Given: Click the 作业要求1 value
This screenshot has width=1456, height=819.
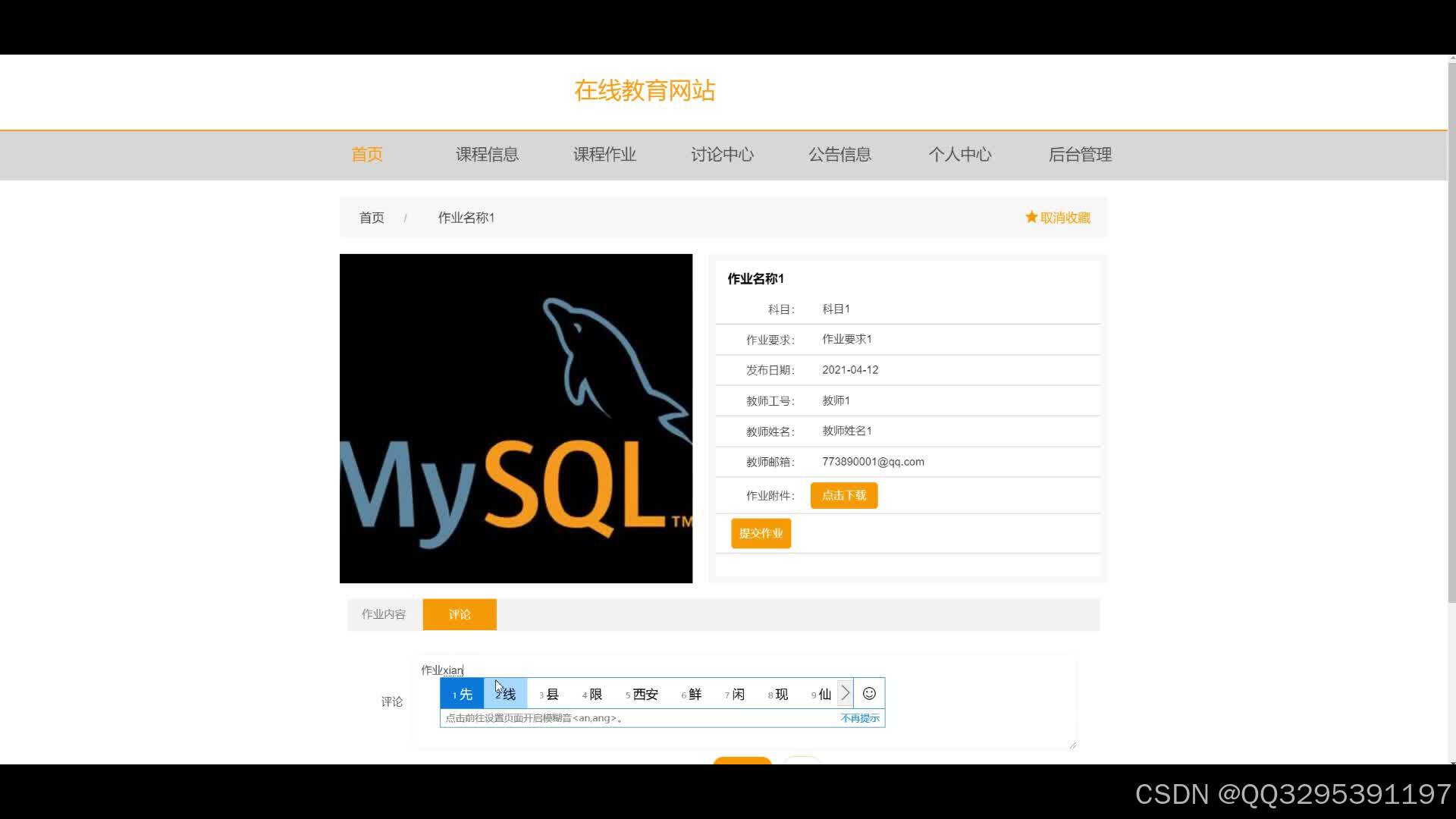Looking at the screenshot, I should [x=847, y=339].
